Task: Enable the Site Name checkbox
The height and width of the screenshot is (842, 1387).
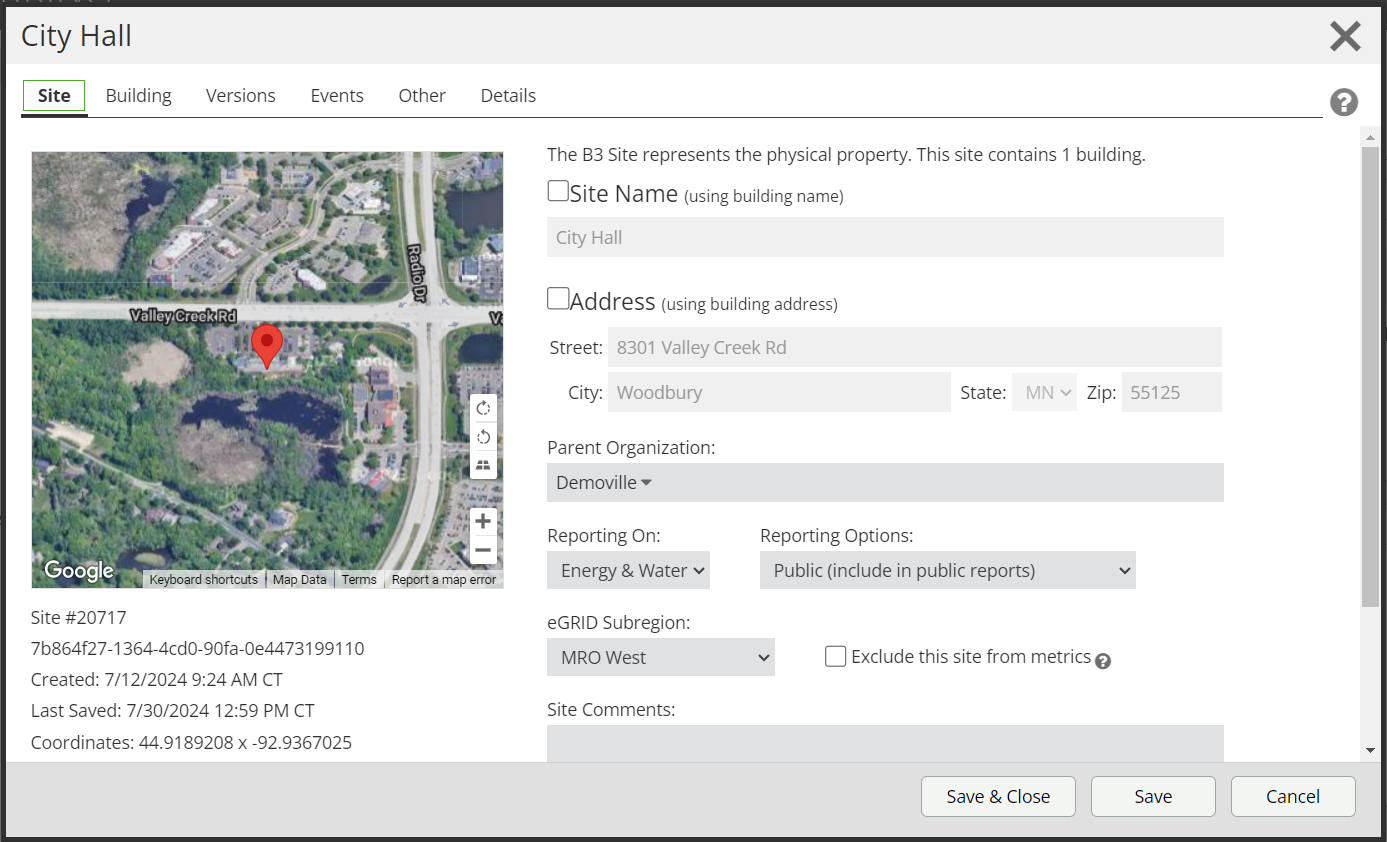Action: (558, 190)
